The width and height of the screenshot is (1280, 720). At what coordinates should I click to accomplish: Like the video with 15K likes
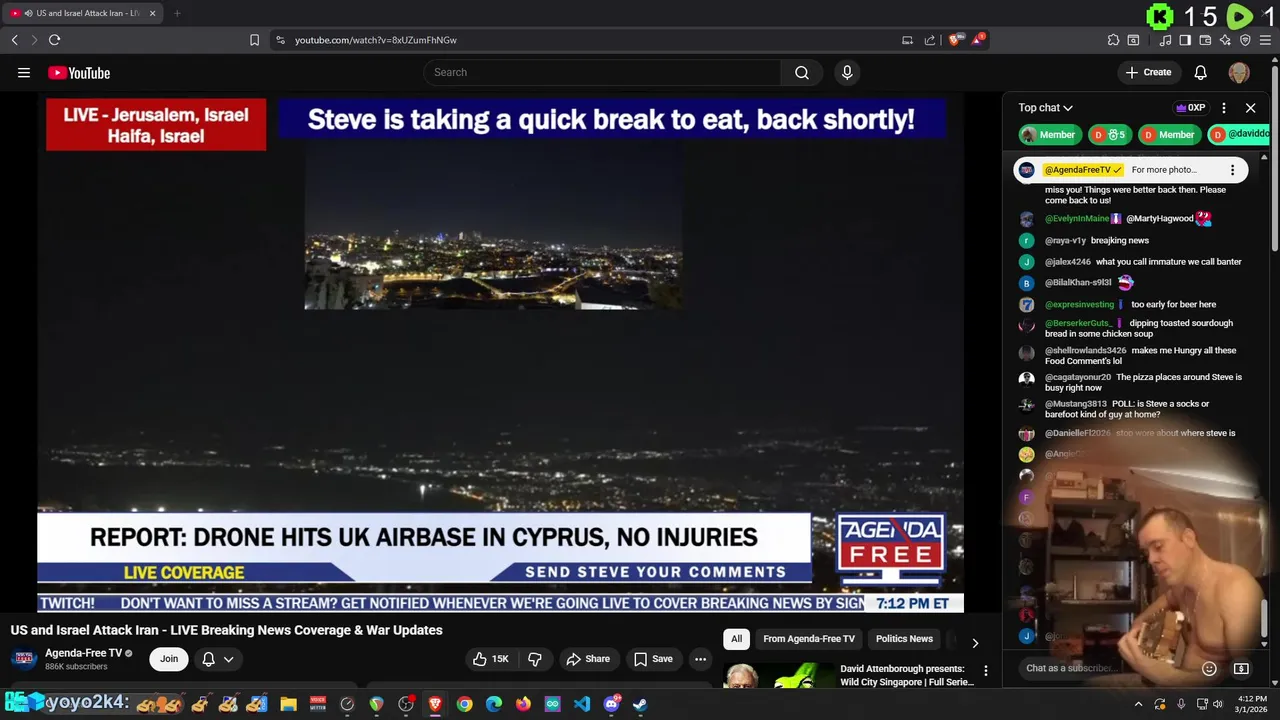tap(491, 659)
